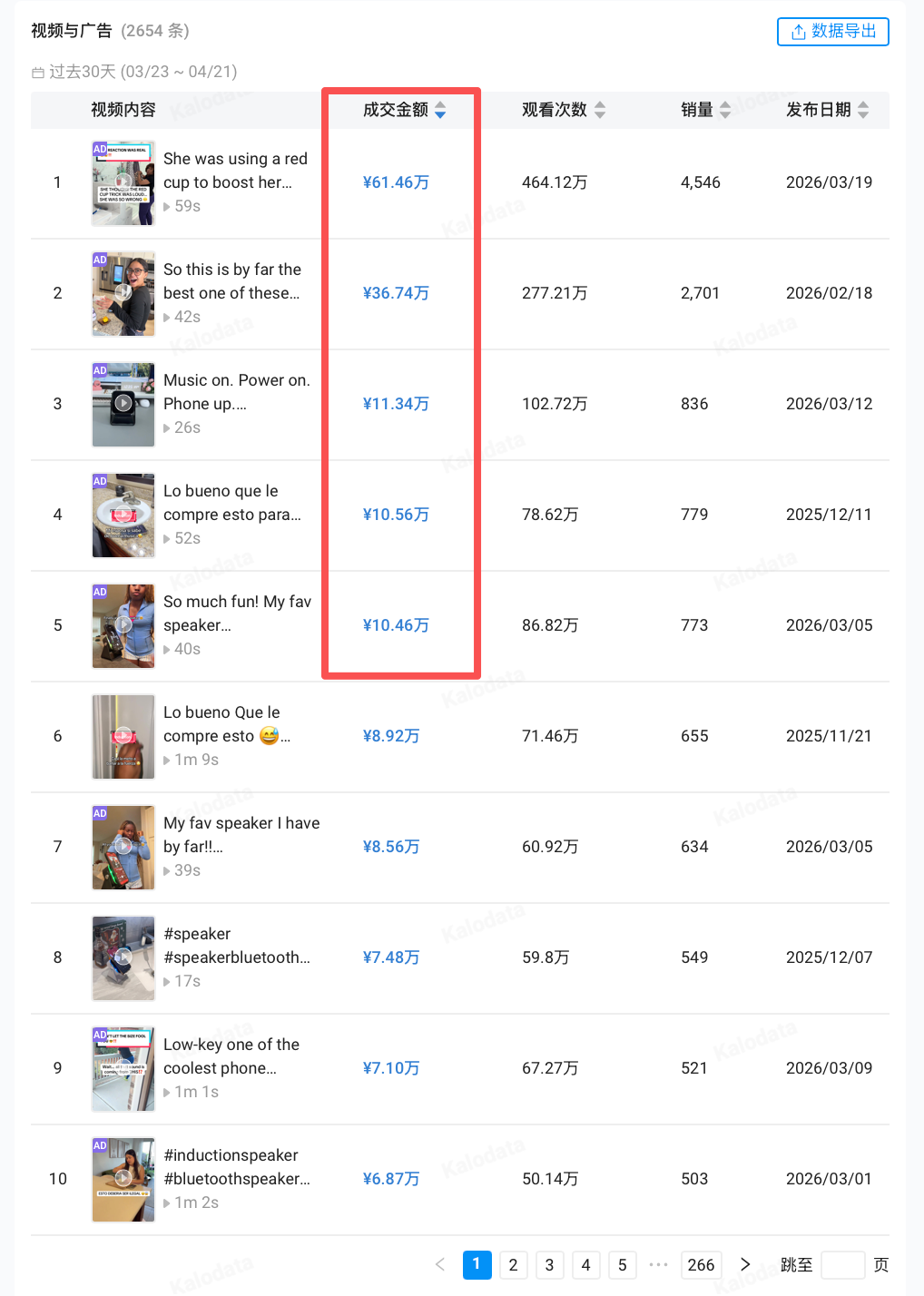Click the 数据导出 export button
Viewport: 924px width, 1296px height.
pyautogui.click(x=832, y=32)
